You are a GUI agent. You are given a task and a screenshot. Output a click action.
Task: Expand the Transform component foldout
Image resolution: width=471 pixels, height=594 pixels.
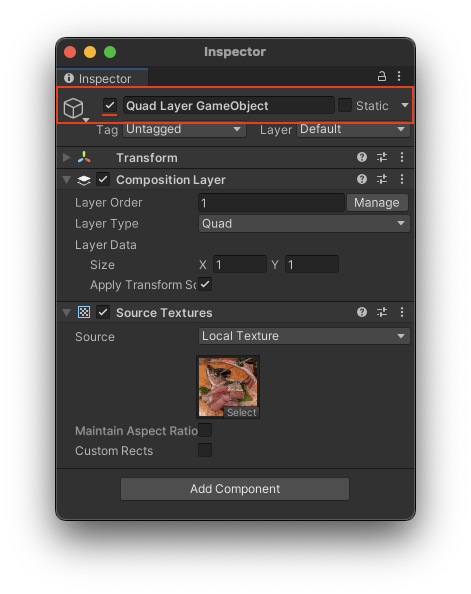coord(67,157)
